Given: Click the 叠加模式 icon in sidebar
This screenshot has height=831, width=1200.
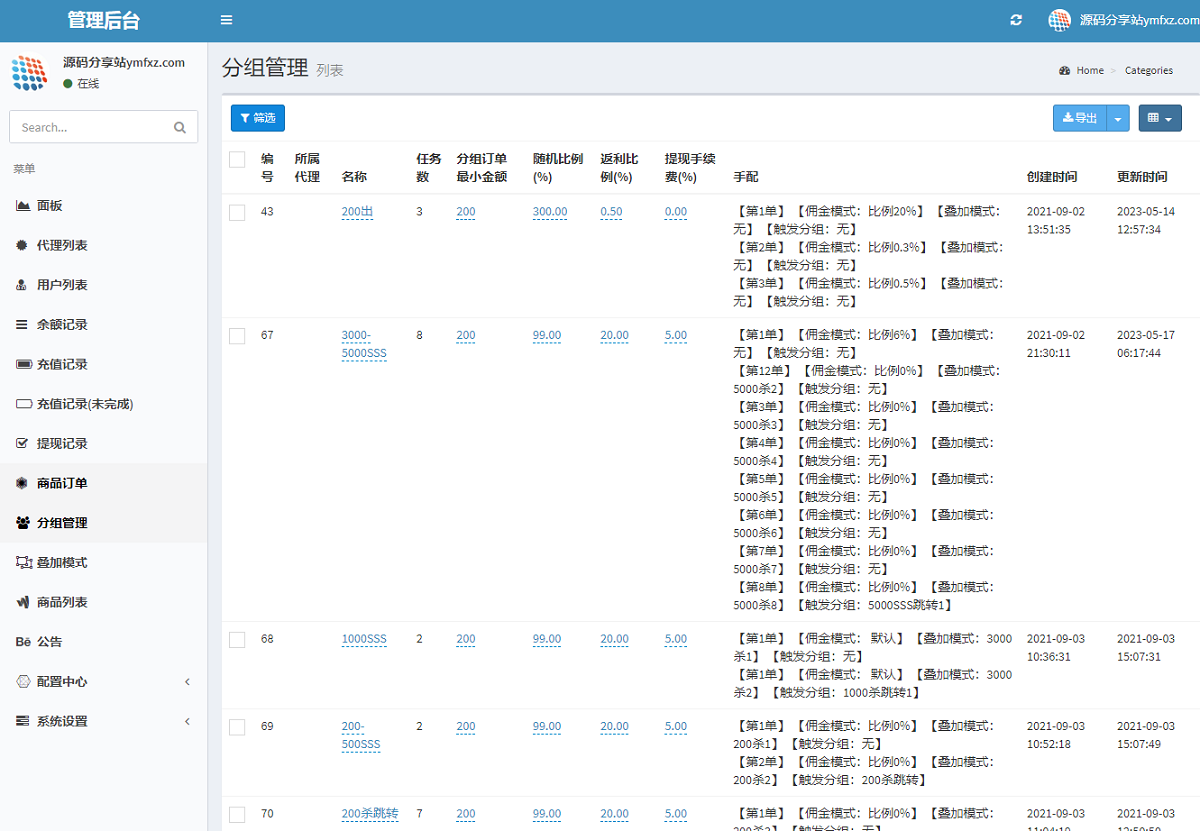Looking at the screenshot, I should (23, 563).
